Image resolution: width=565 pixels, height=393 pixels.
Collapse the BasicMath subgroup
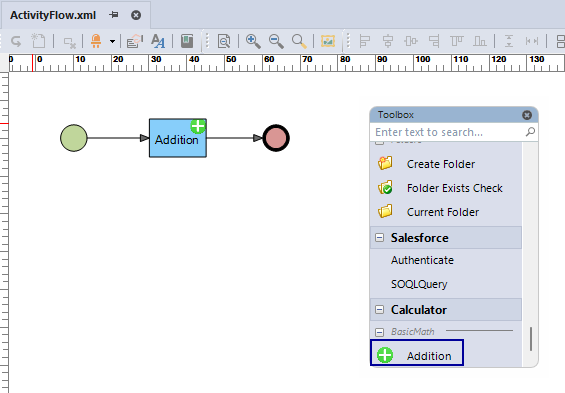pyautogui.click(x=379, y=332)
